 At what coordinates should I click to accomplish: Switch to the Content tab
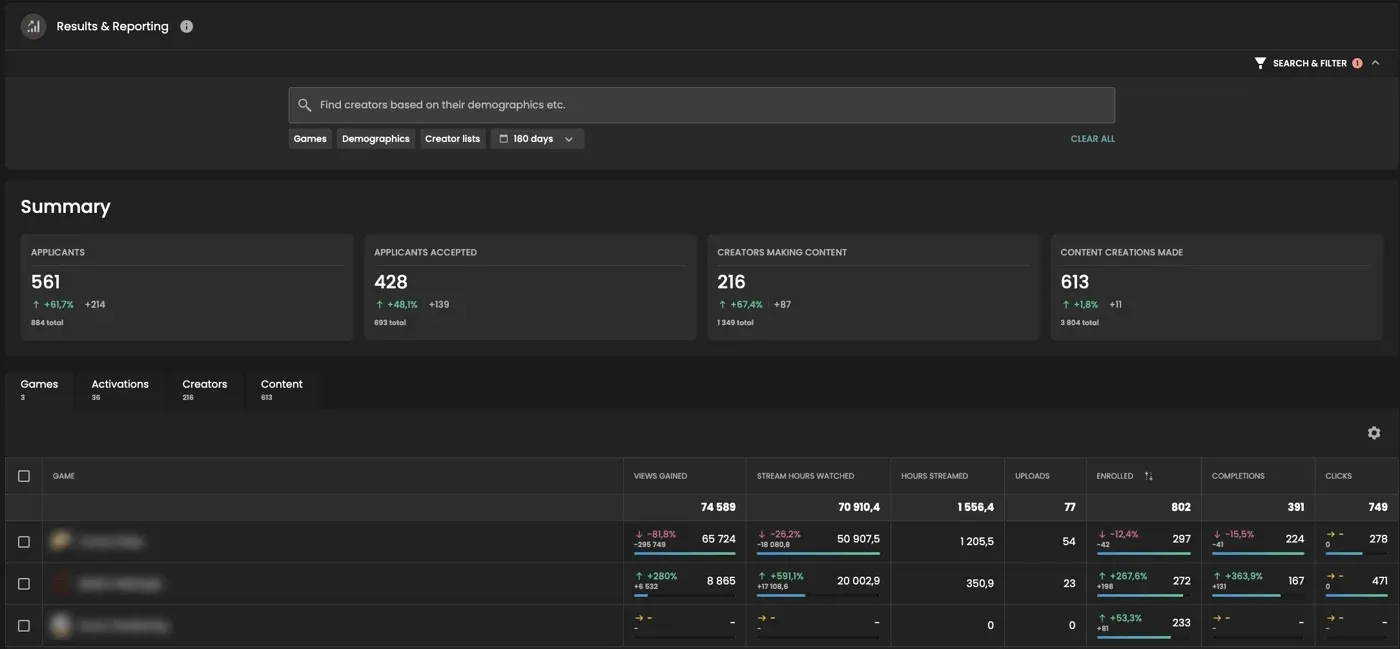(x=282, y=389)
